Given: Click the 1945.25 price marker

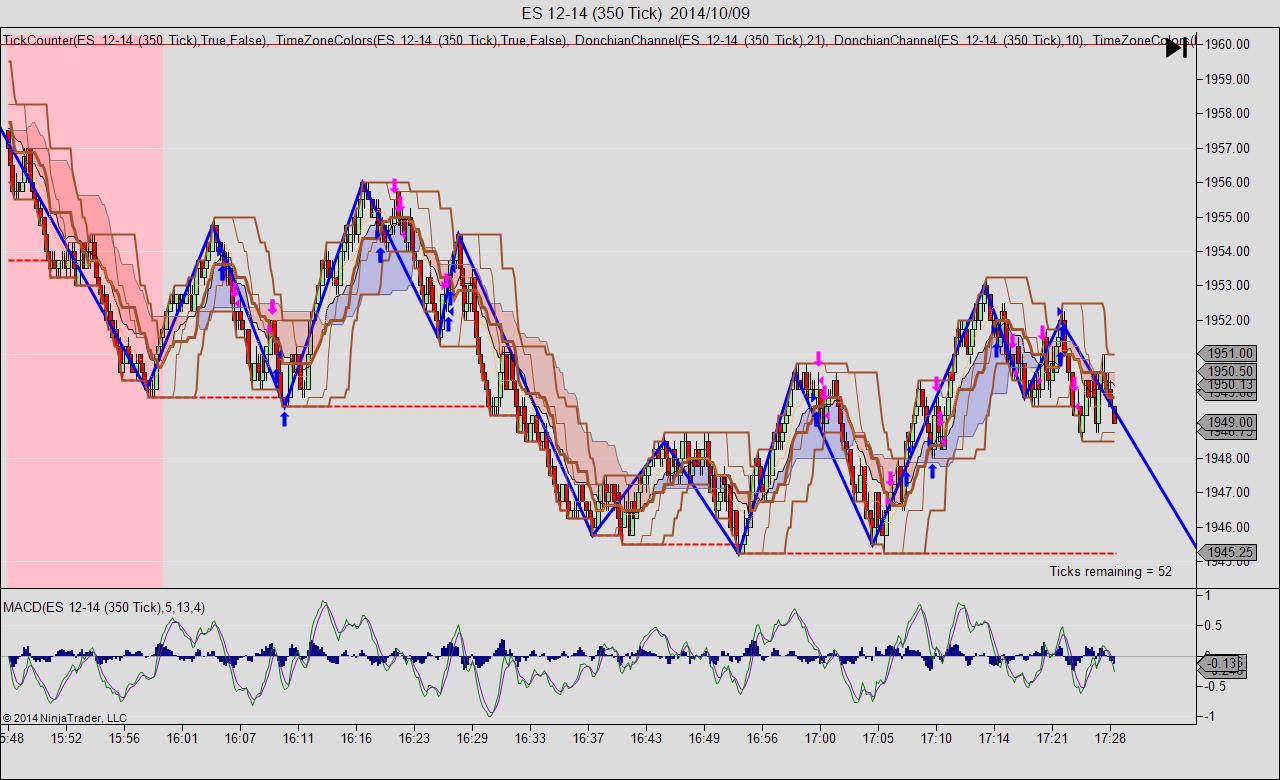Looking at the screenshot, I should pos(1230,552).
